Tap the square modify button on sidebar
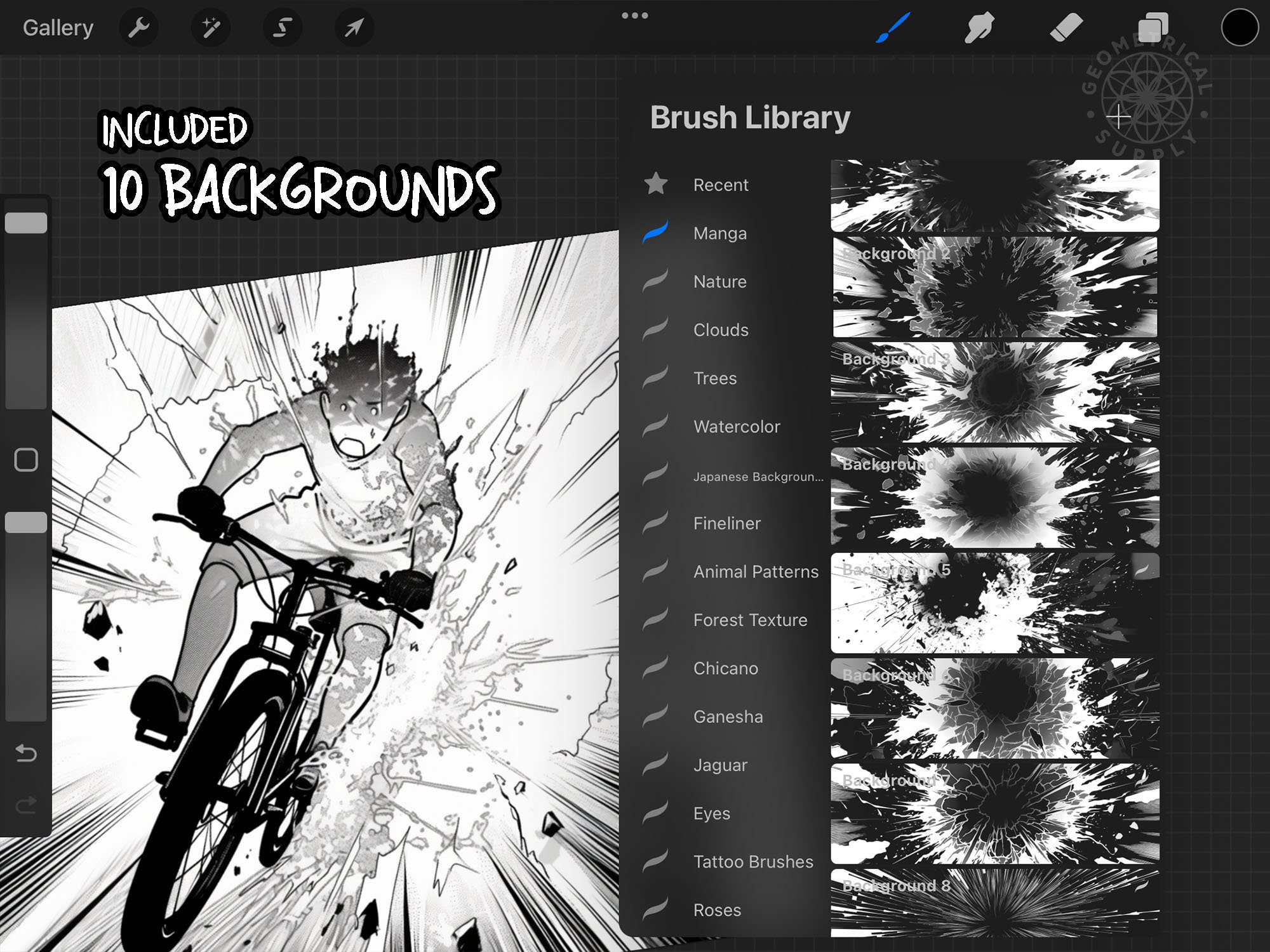The height and width of the screenshot is (952, 1270). pyautogui.click(x=26, y=459)
